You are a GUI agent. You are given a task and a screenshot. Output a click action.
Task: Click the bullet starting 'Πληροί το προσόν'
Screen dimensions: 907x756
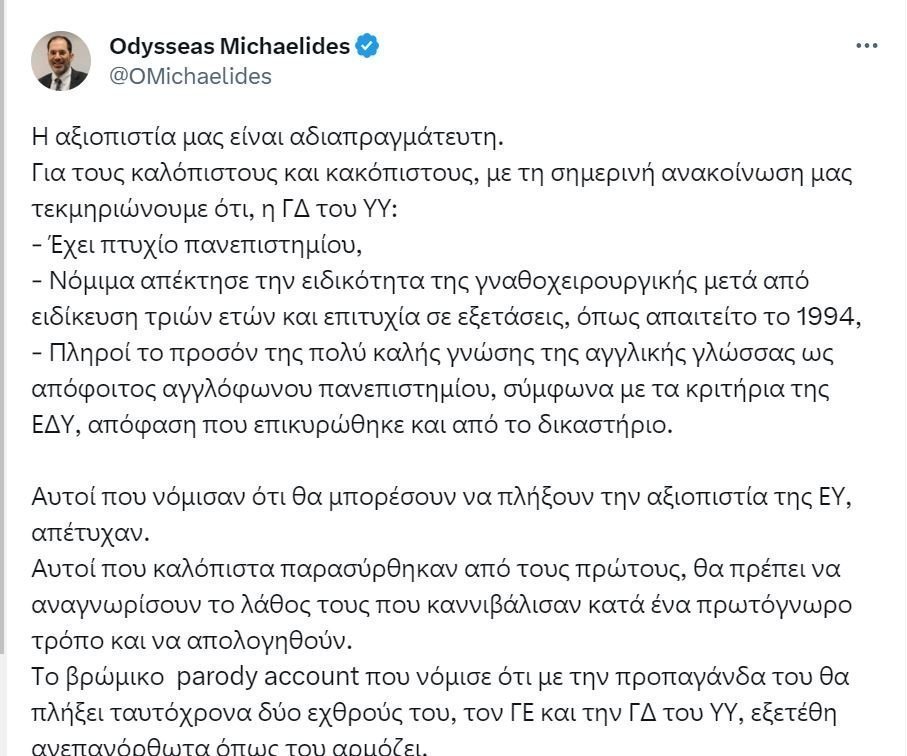pyautogui.click(x=433, y=353)
